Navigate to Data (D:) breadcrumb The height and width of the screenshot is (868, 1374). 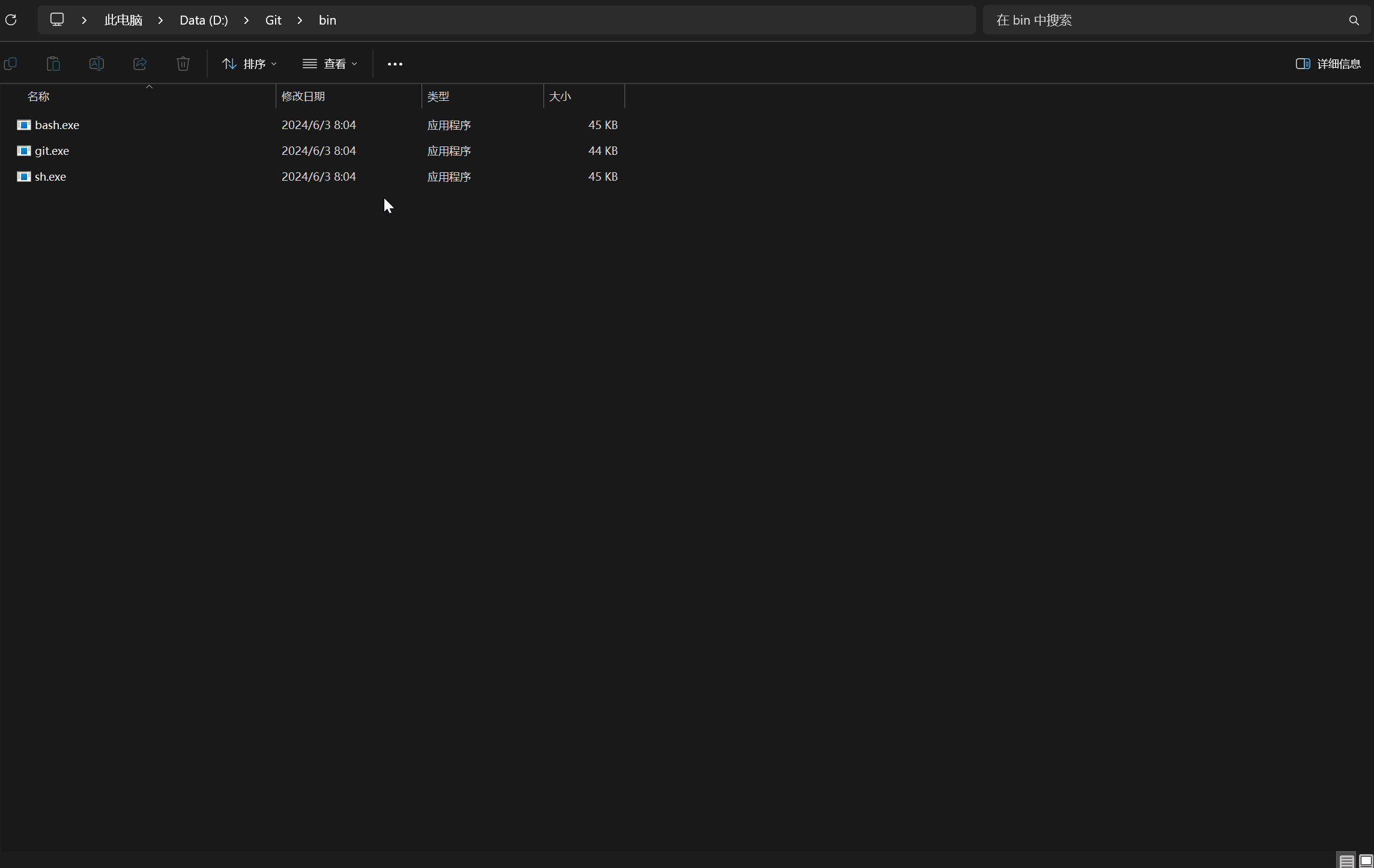pos(204,20)
